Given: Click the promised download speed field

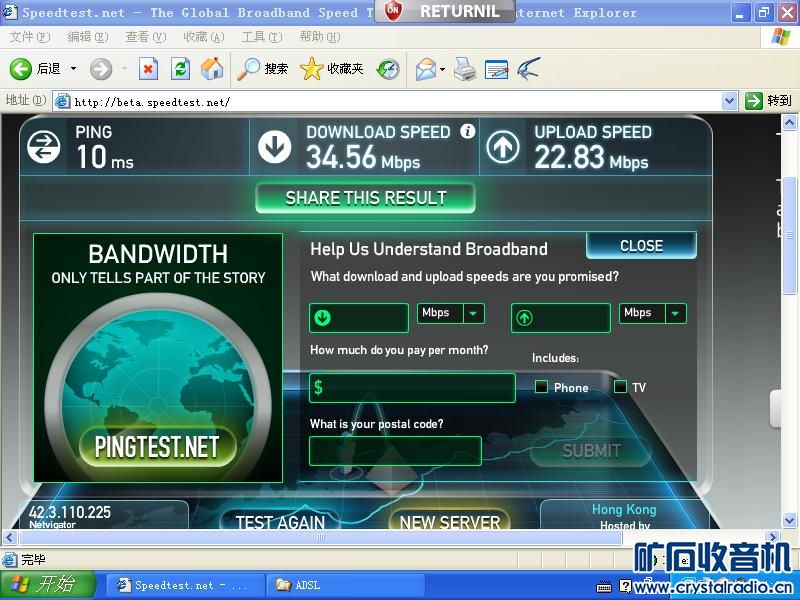Looking at the screenshot, I should pos(359,317).
